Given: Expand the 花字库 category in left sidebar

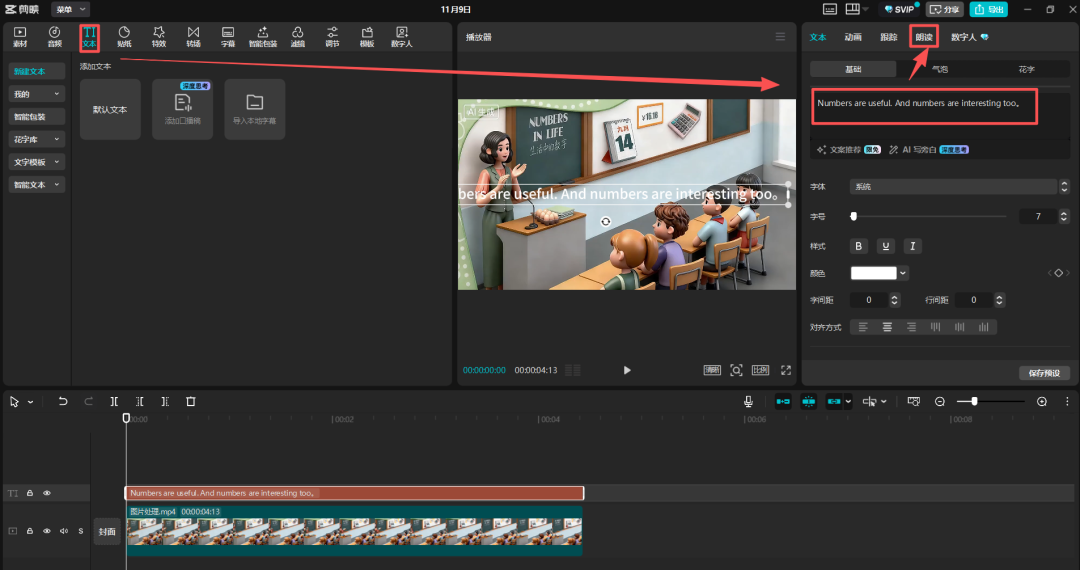Looking at the screenshot, I should pyautogui.click(x=37, y=139).
